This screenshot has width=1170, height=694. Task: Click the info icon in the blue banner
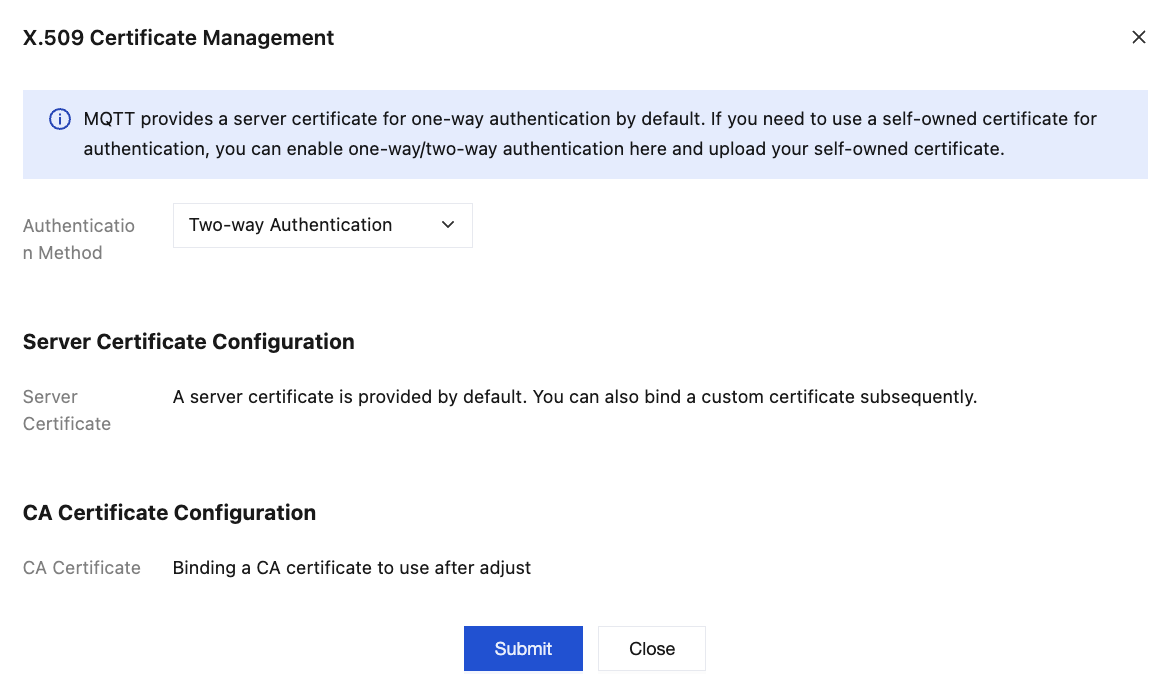pos(60,120)
